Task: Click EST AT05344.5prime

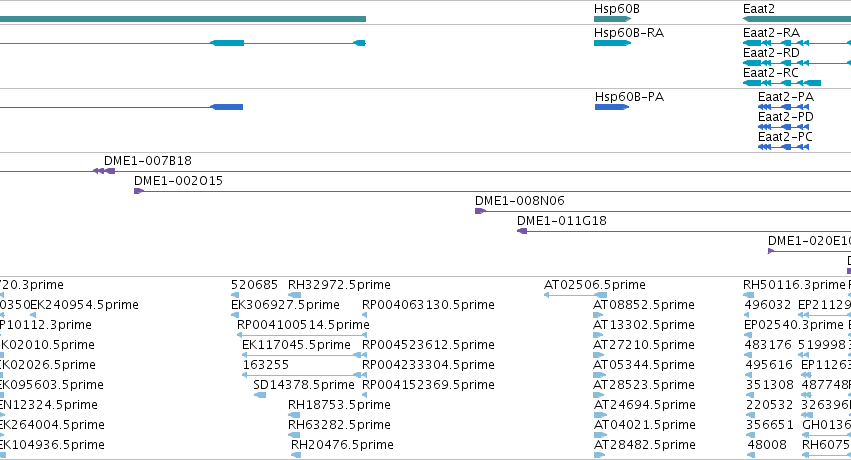Action: click(x=644, y=365)
